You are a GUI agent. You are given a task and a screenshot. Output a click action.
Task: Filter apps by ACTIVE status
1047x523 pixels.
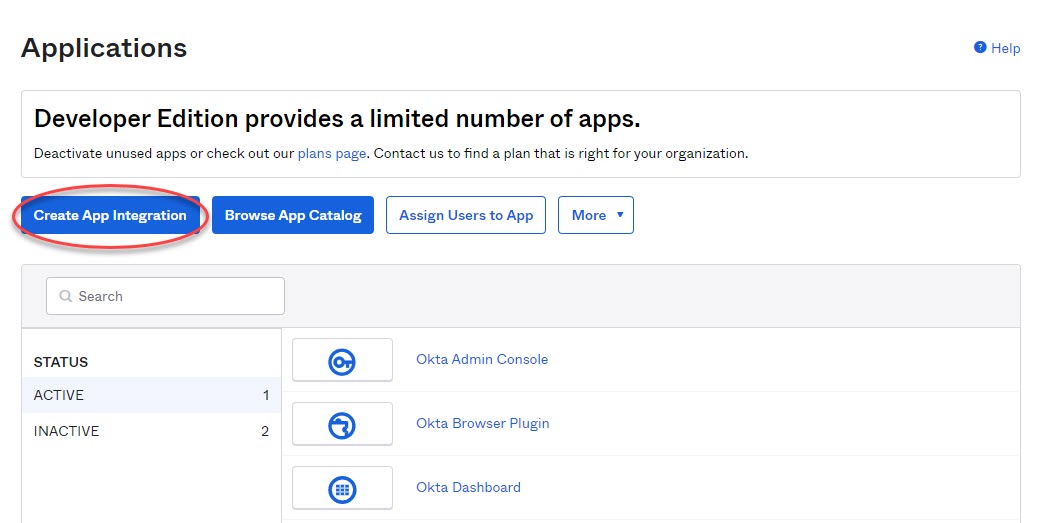pos(152,395)
